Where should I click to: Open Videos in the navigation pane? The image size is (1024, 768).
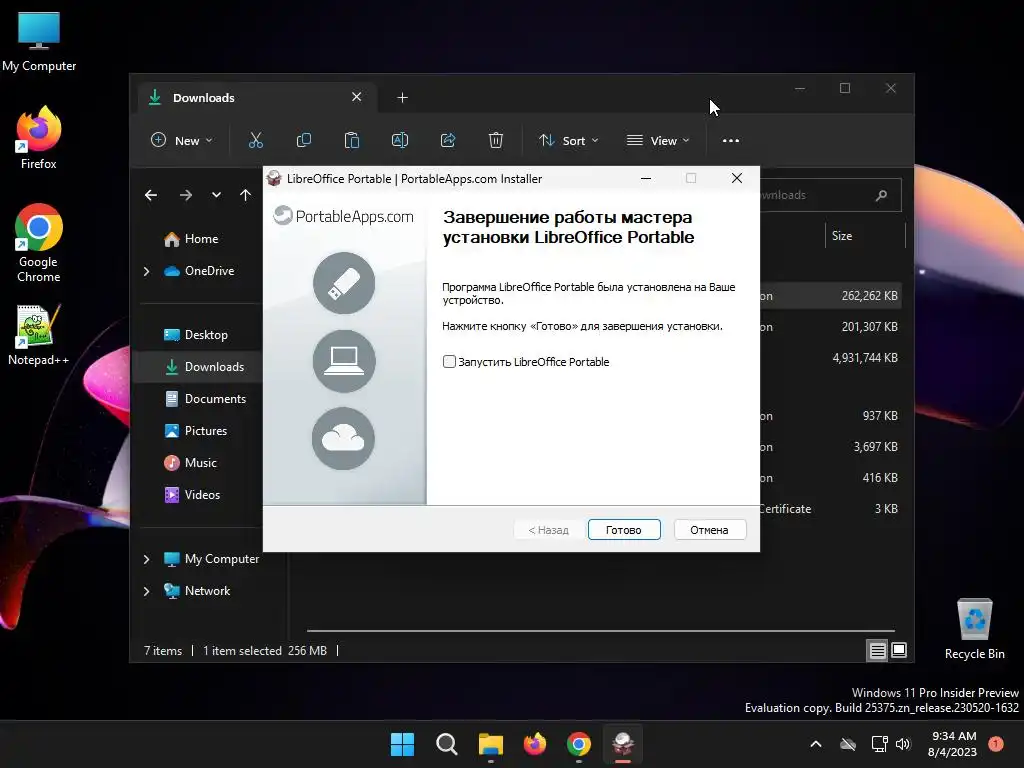tap(200, 495)
